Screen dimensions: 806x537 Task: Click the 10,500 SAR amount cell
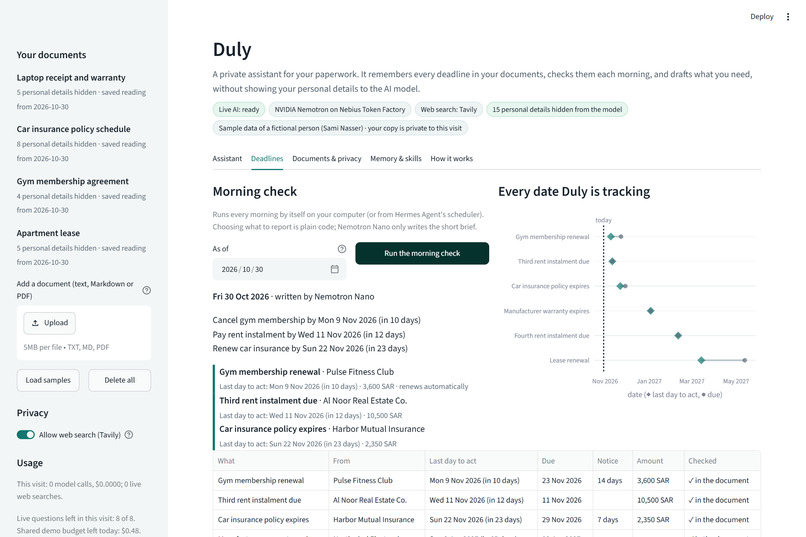click(658, 500)
